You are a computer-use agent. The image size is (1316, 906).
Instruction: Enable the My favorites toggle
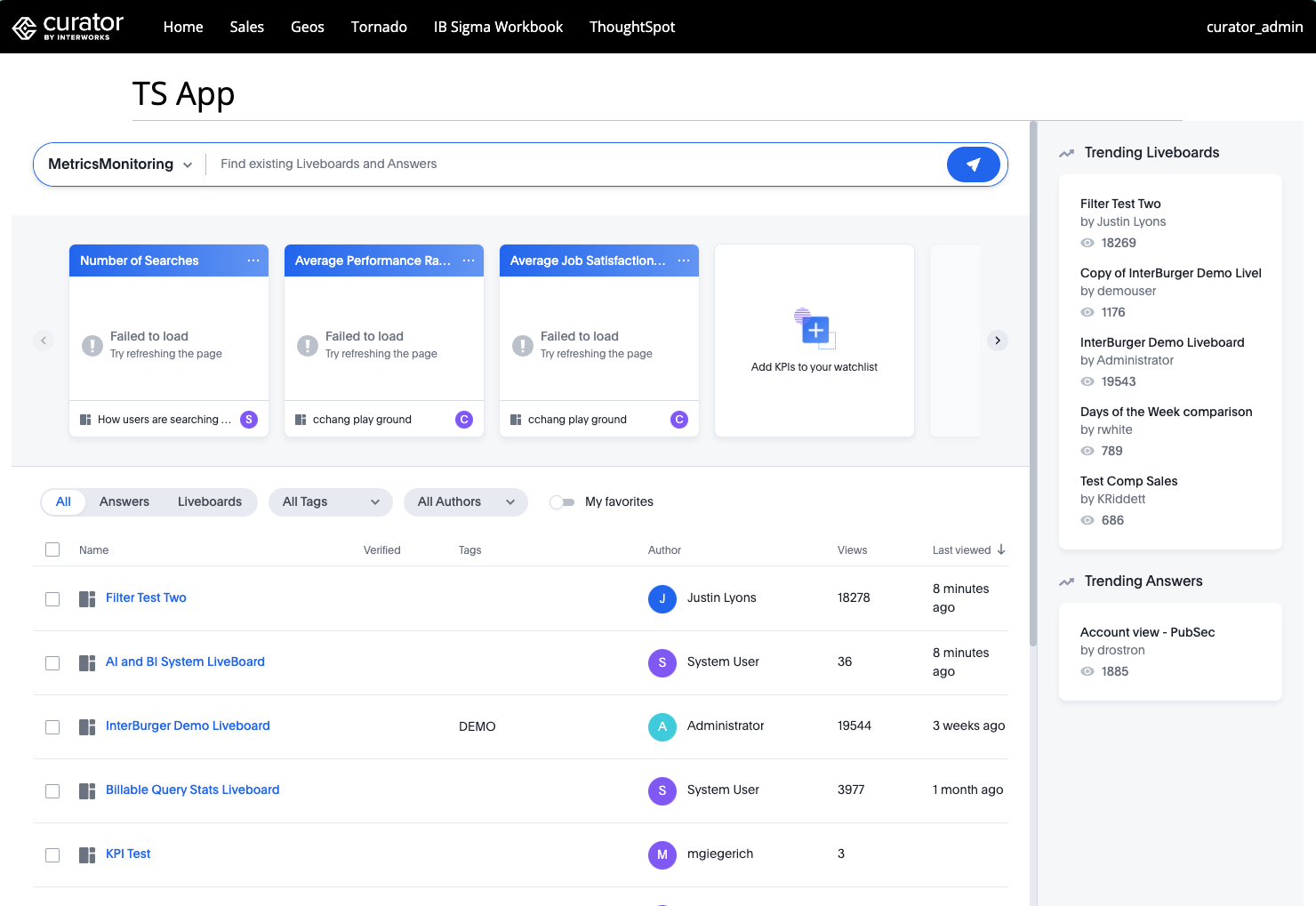pyautogui.click(x=562, y=502)
